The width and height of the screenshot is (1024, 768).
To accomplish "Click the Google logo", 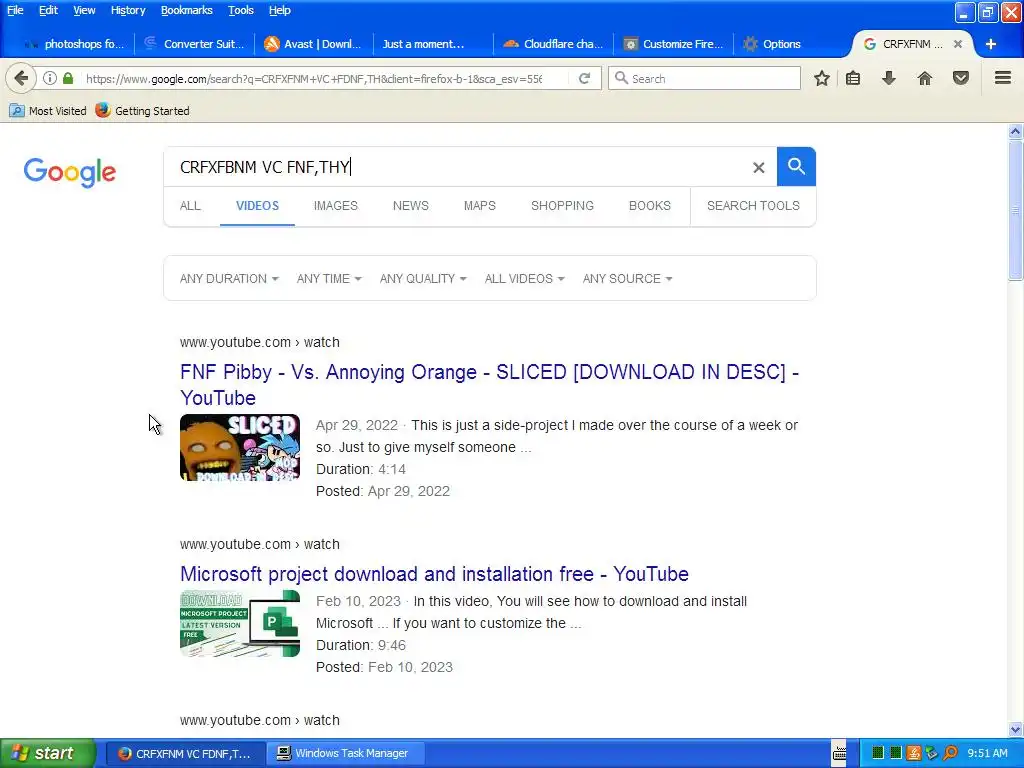I will (x=70, y=172).
